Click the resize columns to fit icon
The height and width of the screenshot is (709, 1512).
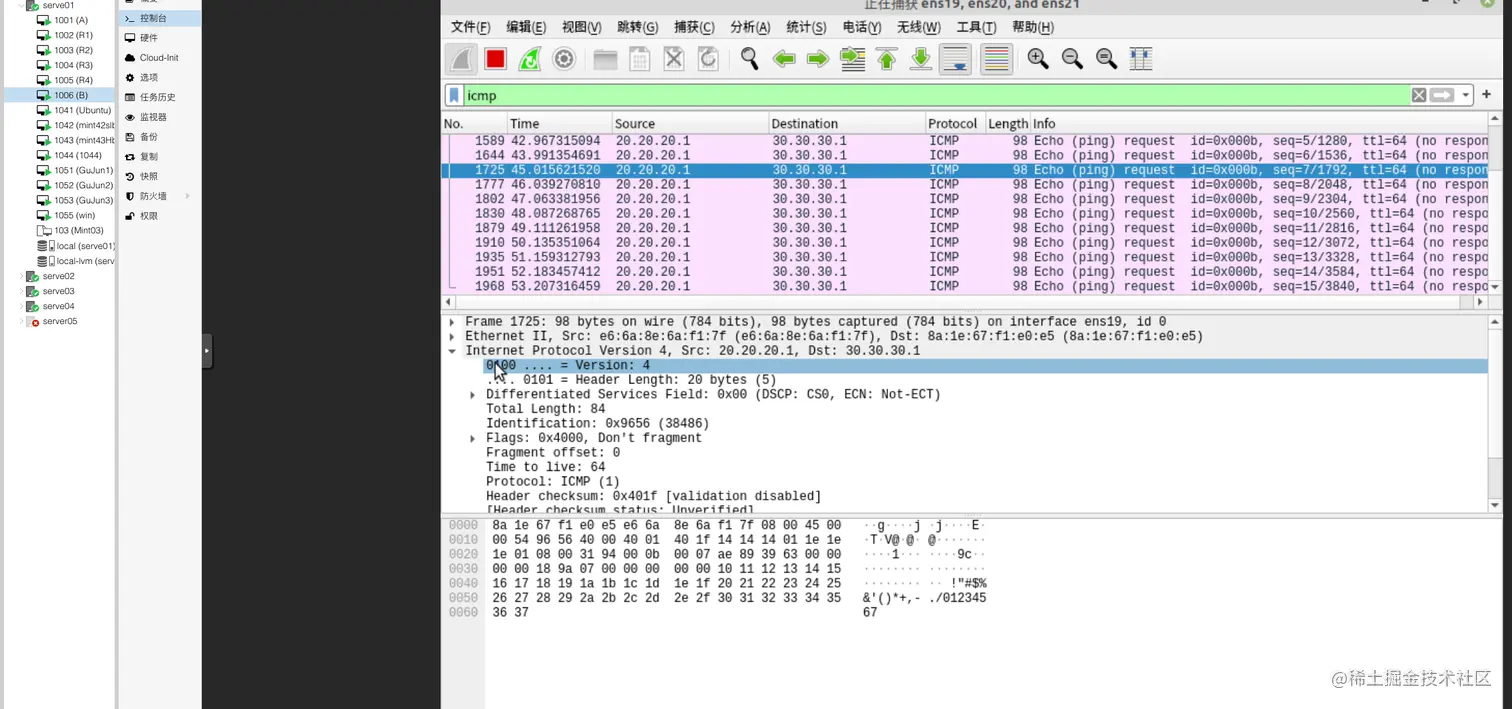pyautogui.click(x=1141, y=59)
